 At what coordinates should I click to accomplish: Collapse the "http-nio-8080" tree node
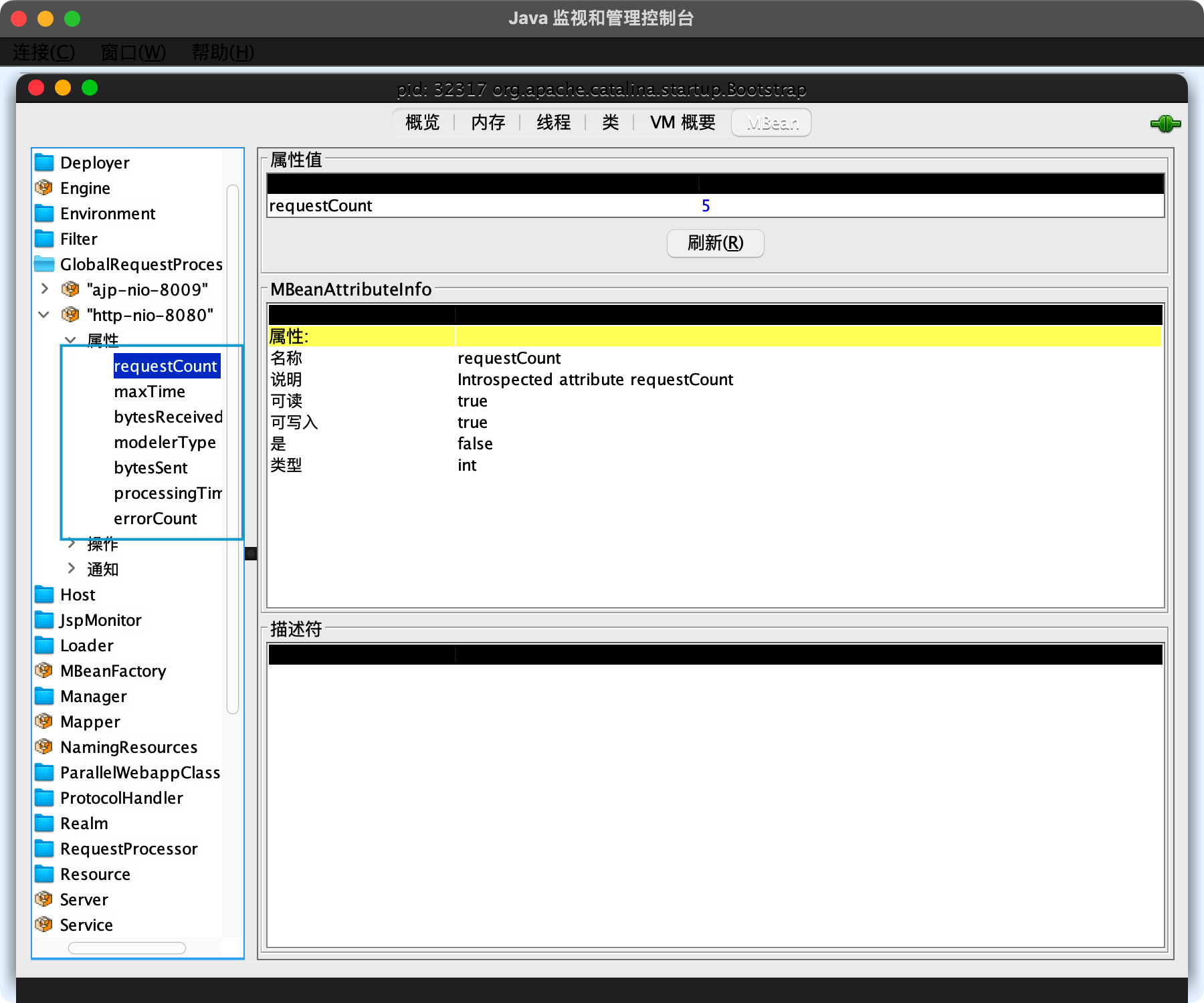pos(44,315)
